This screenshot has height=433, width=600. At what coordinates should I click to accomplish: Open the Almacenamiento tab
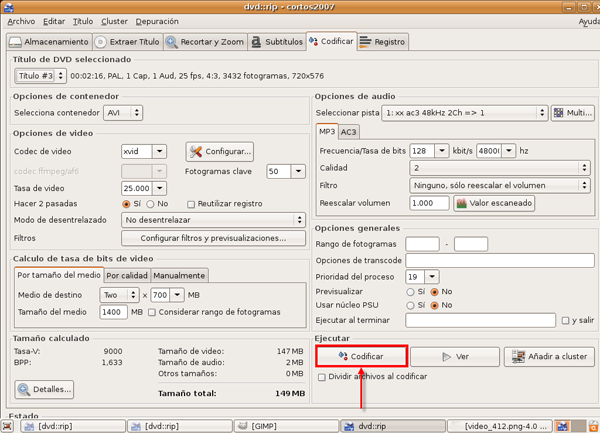48,42
